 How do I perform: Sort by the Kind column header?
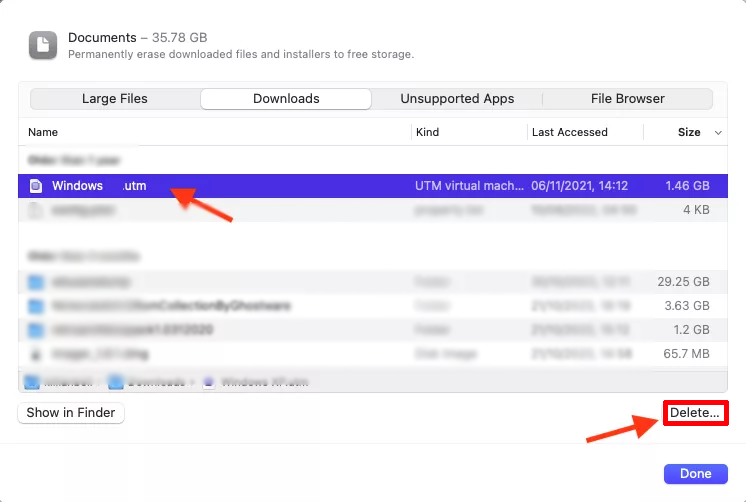click(x=427, y=132)
